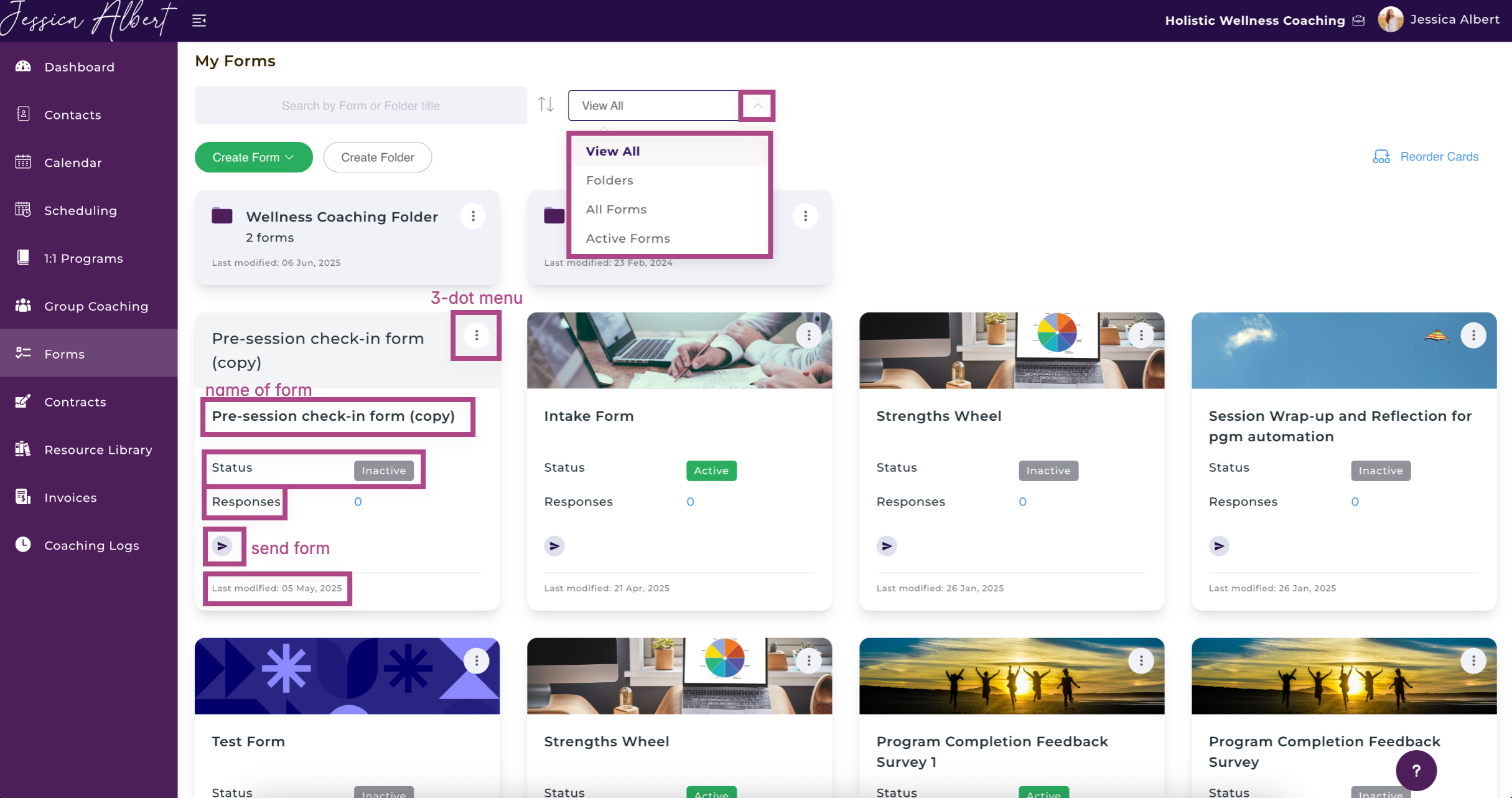Click Session Wrap-up and Reflection form title

point(1340,426)
